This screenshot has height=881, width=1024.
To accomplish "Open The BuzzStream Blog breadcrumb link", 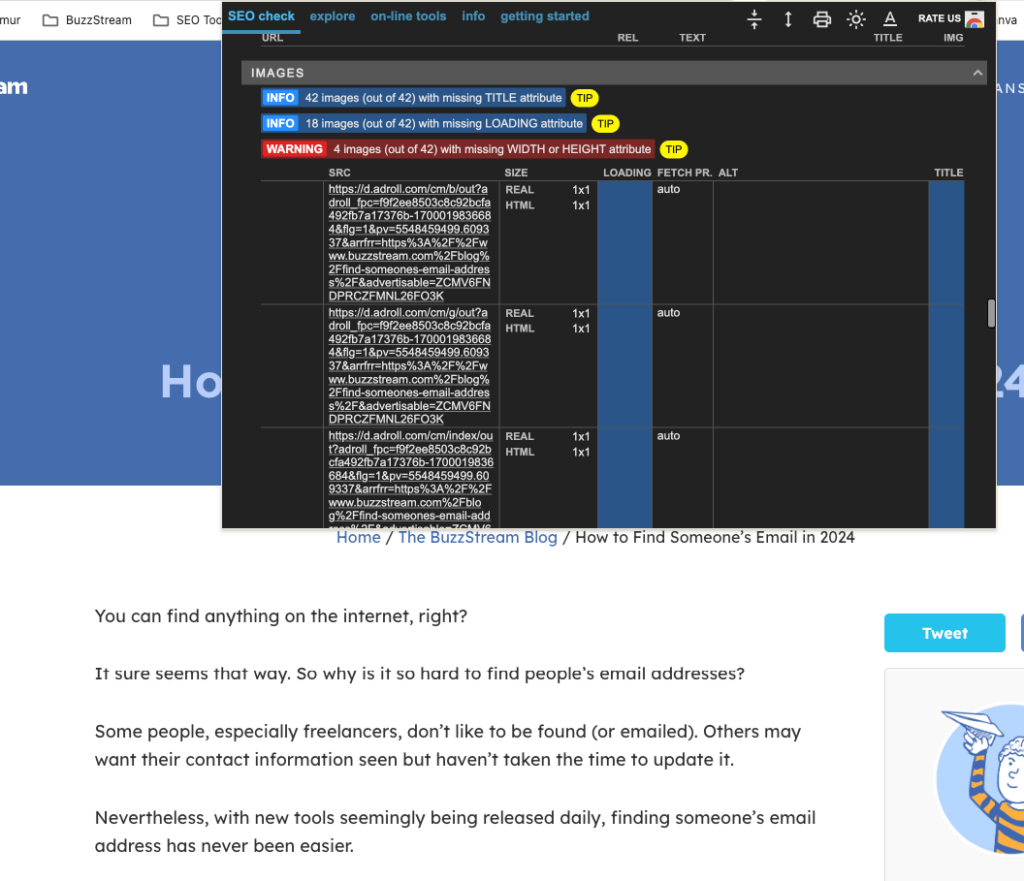I will [x=477, y=537].
